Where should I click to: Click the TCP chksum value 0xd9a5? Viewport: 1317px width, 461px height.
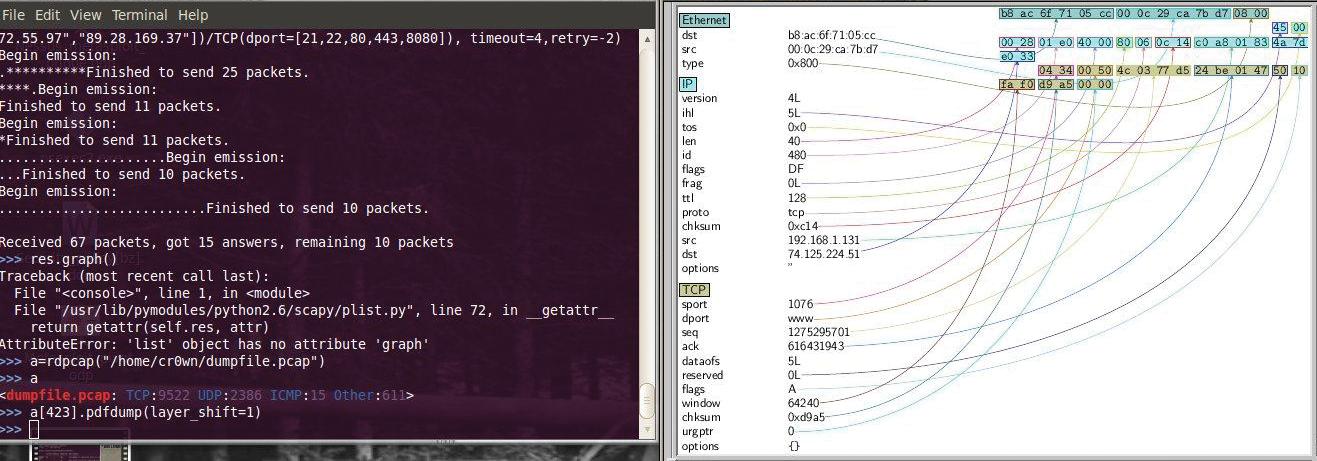tap(806, 417)
